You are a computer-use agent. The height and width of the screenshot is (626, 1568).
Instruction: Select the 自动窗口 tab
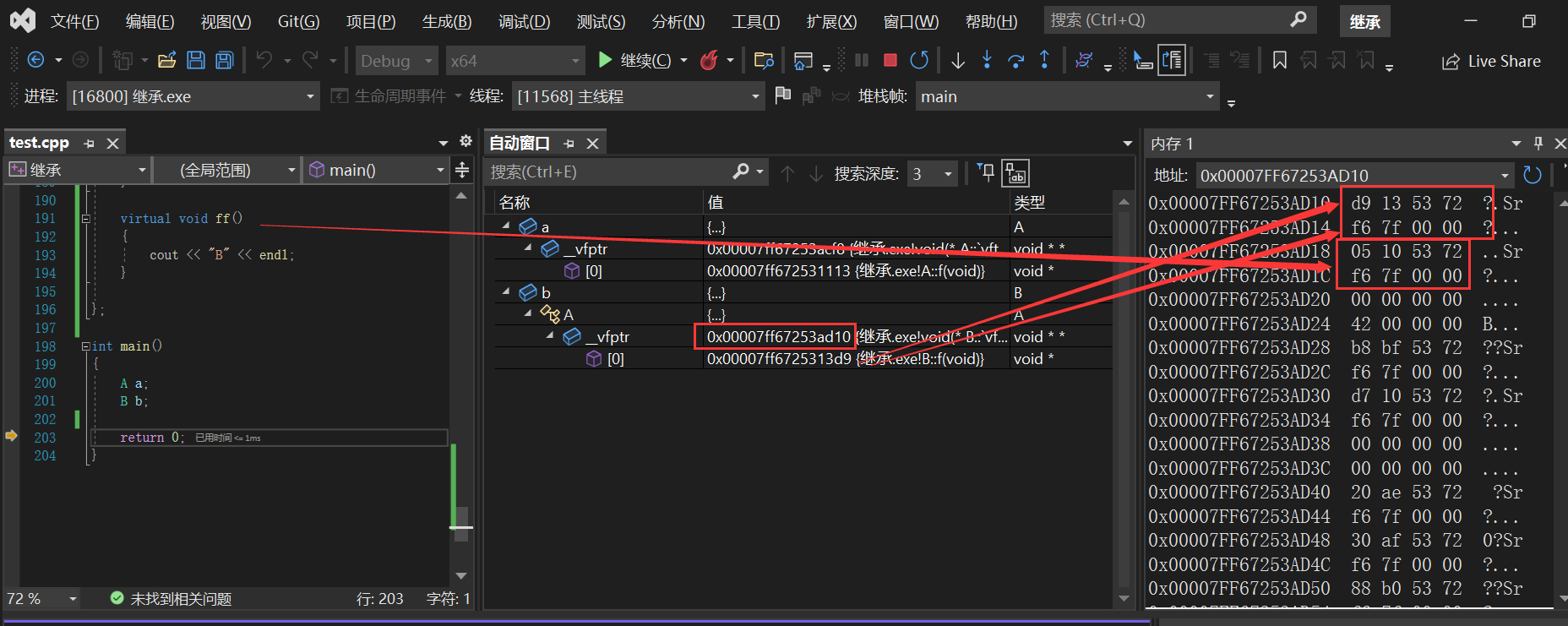click(519, 143)
